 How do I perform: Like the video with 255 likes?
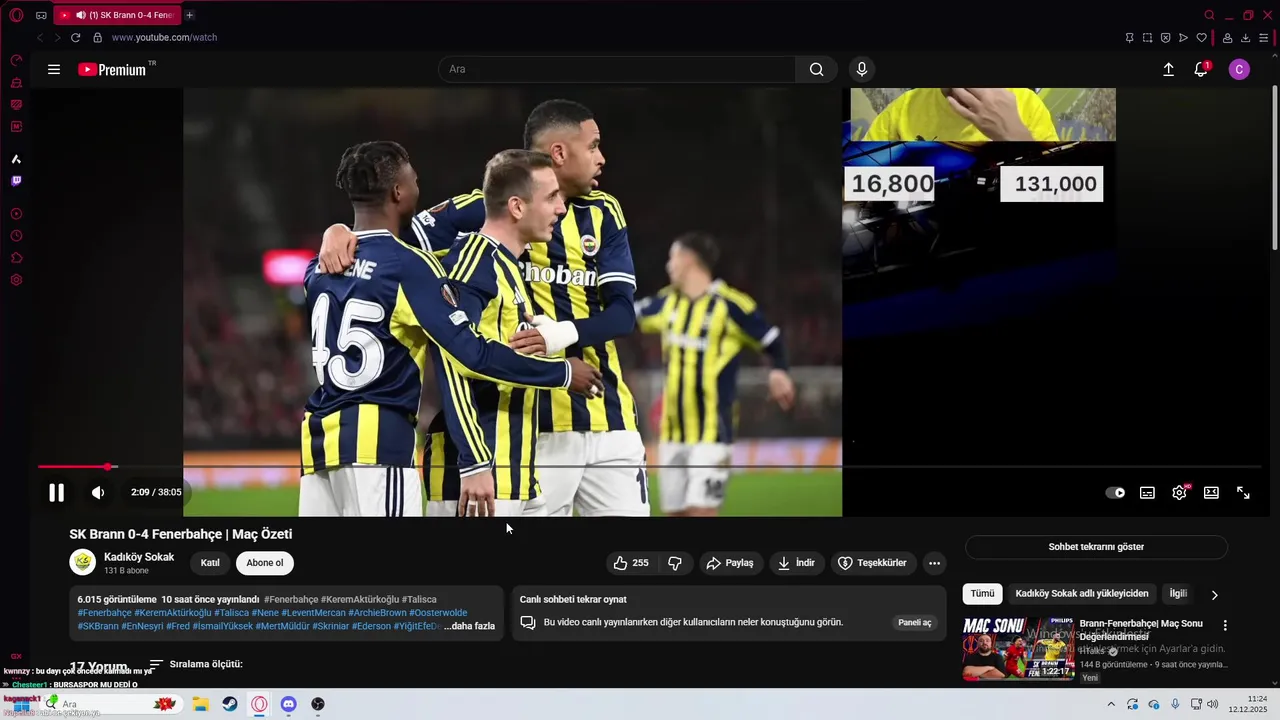coord(631,563)
